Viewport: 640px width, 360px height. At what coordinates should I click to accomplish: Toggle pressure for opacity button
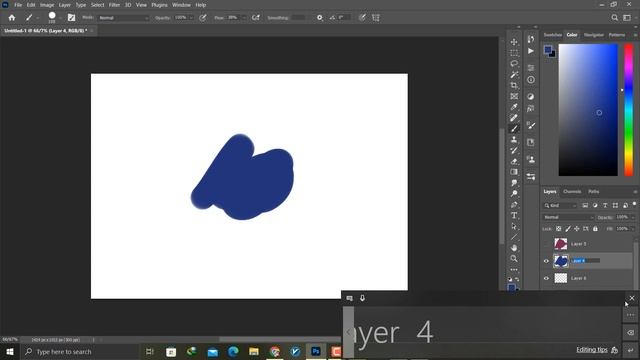coord(203,18)
